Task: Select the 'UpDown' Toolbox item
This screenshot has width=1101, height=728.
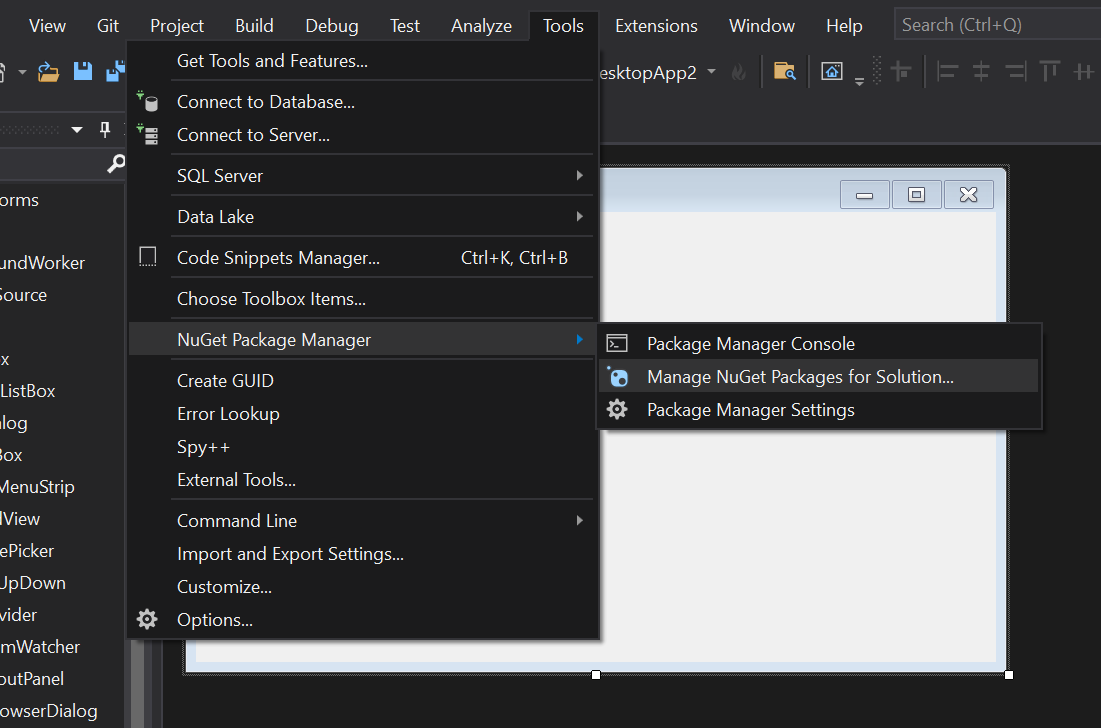Action: (33, 583)
